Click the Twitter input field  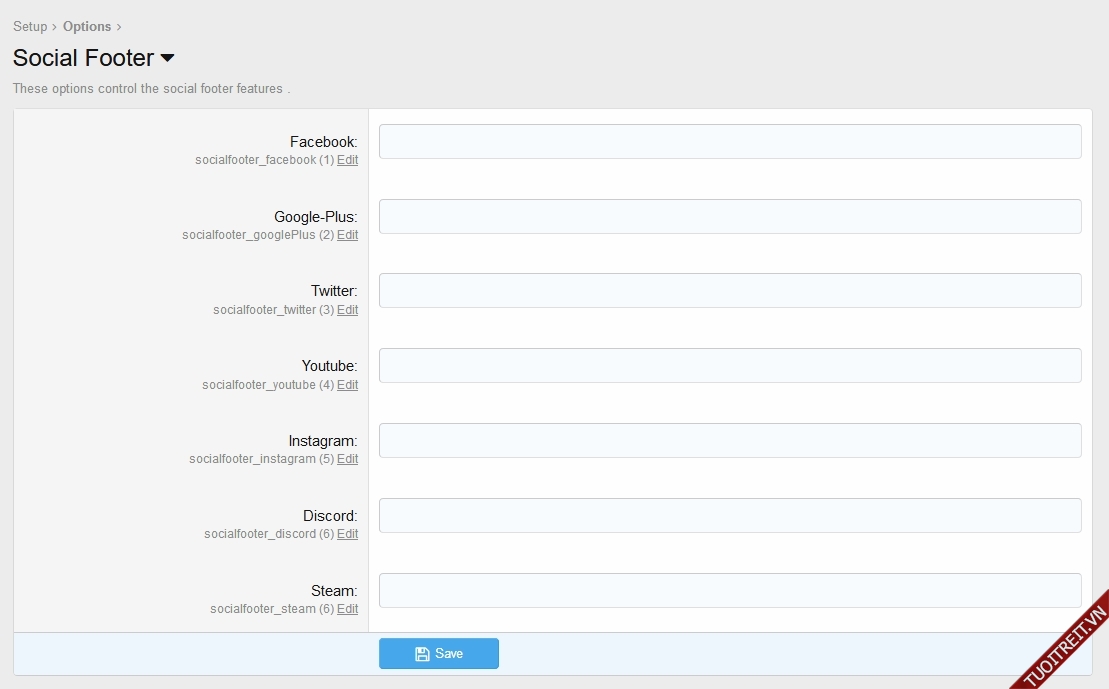tap(730, 291)
